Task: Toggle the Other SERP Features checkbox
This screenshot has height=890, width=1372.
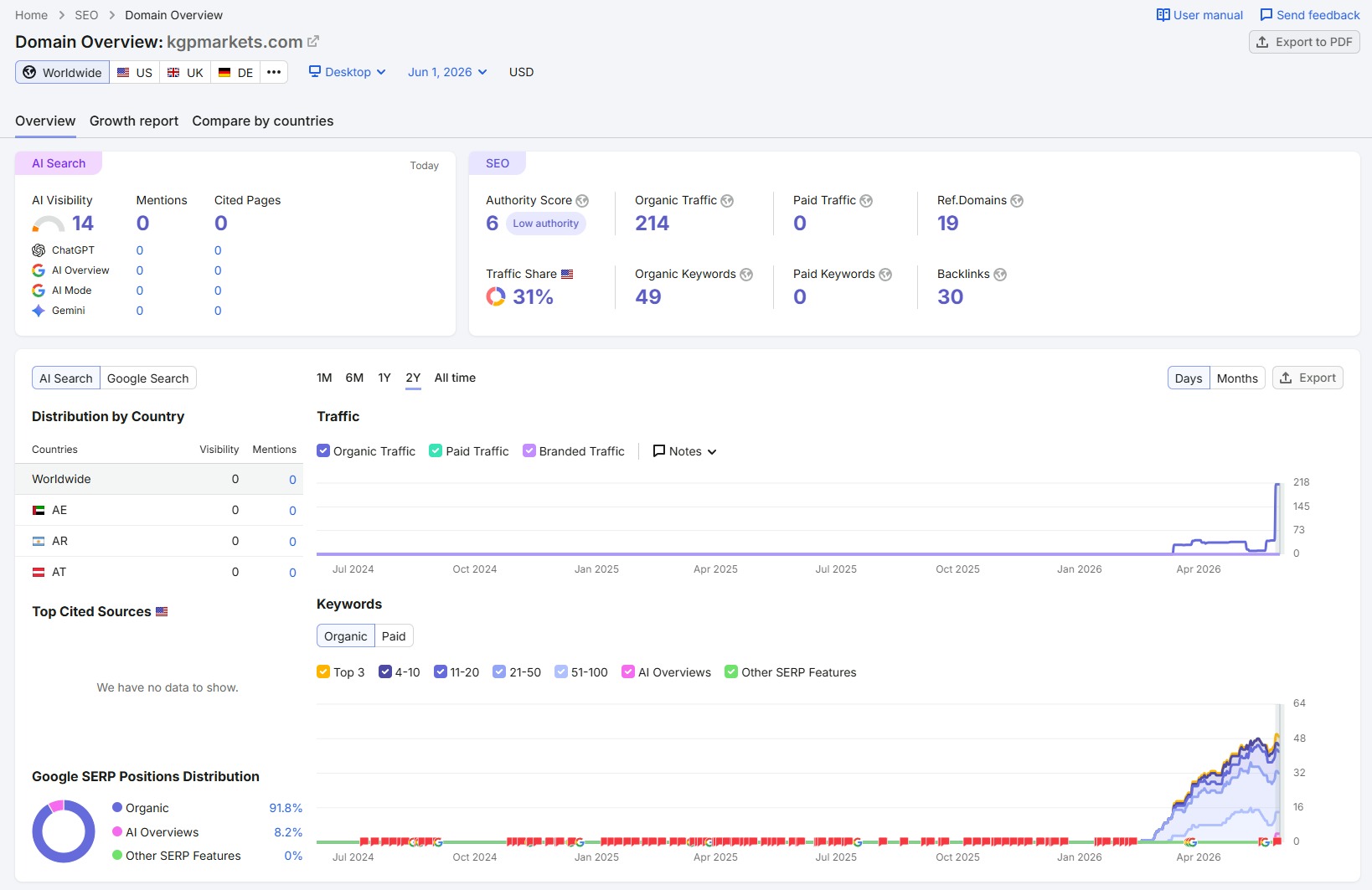Action: (x=731, y=671)
